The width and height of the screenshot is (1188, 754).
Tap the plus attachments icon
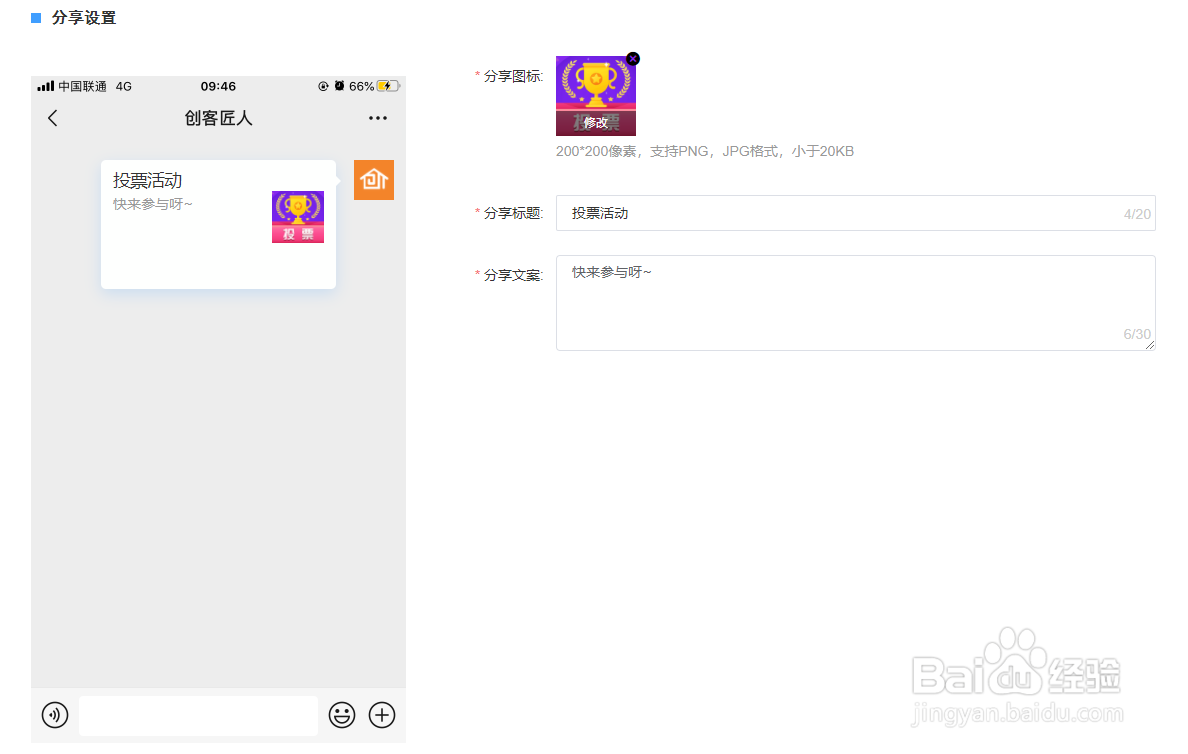click(x=382, y=715)
